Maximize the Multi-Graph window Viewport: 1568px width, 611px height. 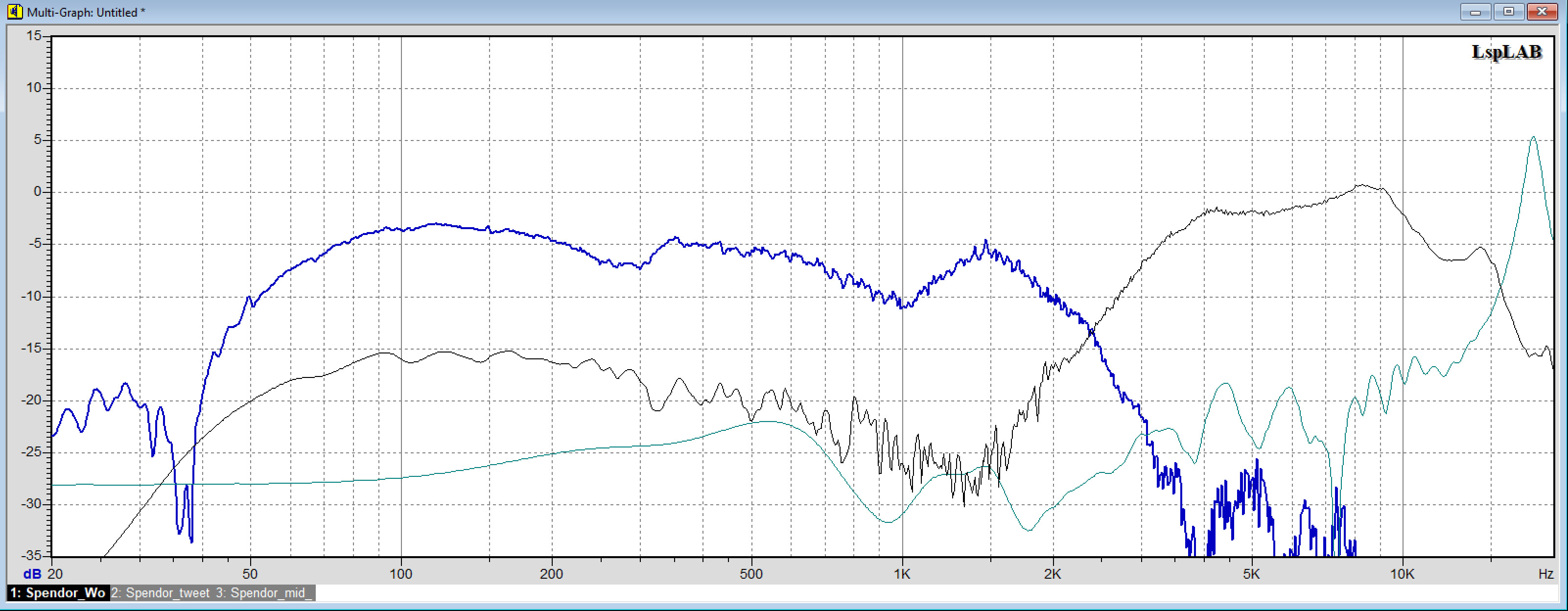(1508, 12)
